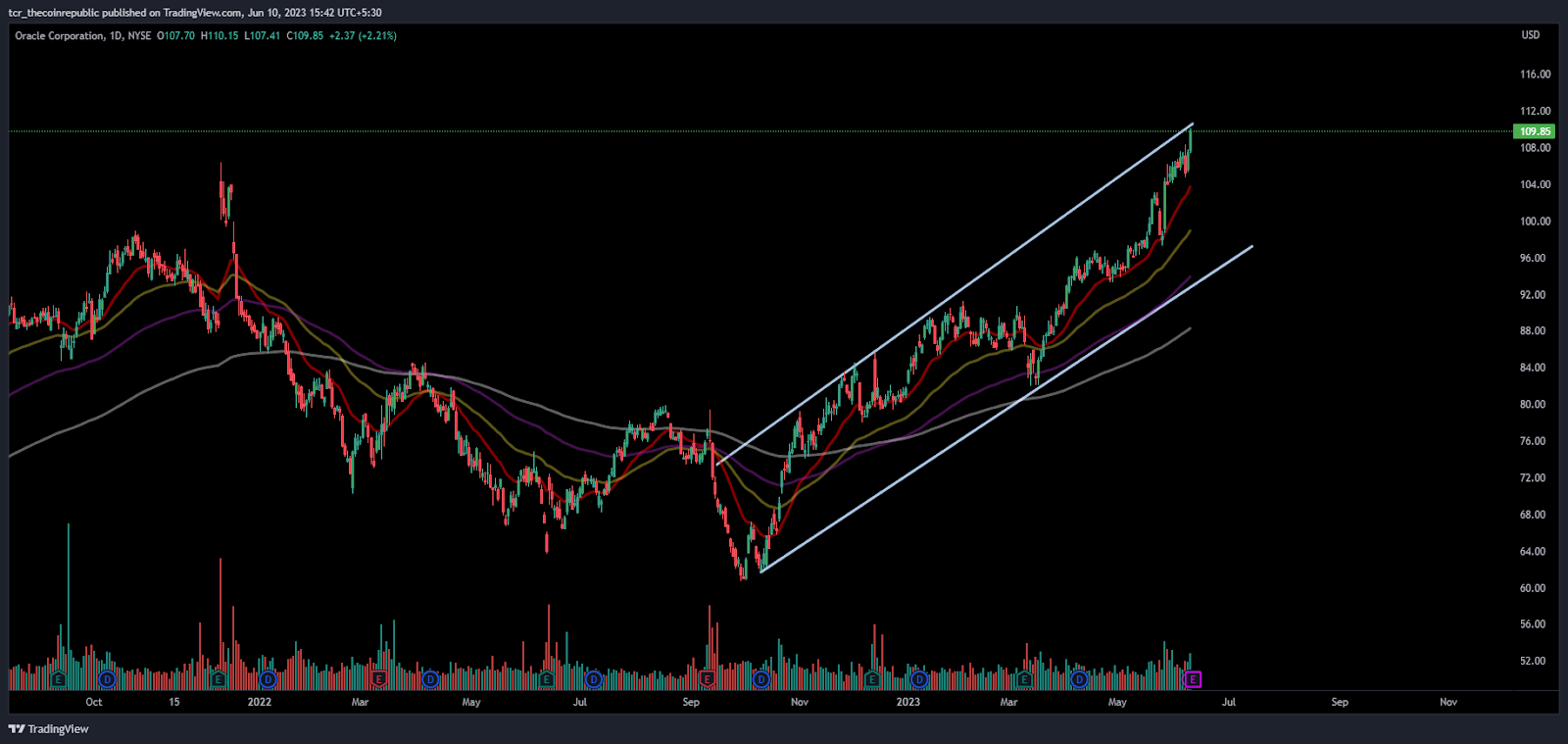Select the October 2022 dividend marker
The height and width of the screenshot is (744, 1568).
[761, 679]
